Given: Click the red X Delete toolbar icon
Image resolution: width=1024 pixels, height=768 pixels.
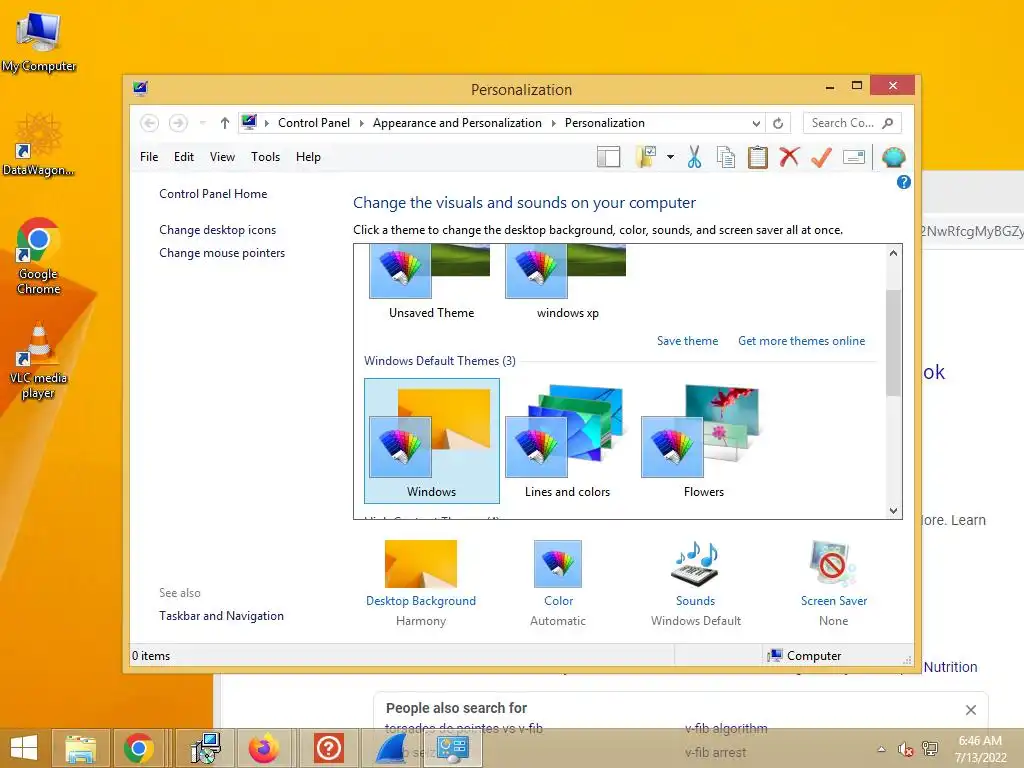Looking at the screenshot, I should point(789,157).
